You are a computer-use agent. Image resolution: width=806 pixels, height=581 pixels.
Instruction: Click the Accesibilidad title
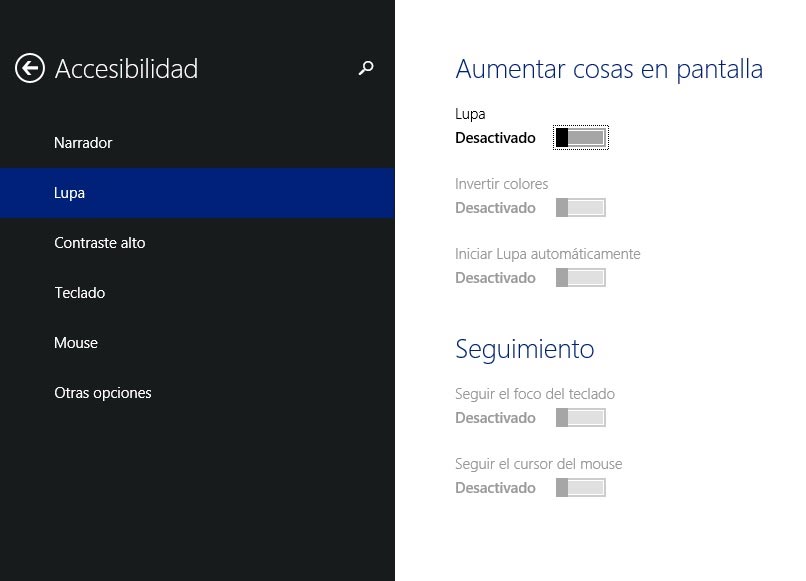click(x=126, y=69)
